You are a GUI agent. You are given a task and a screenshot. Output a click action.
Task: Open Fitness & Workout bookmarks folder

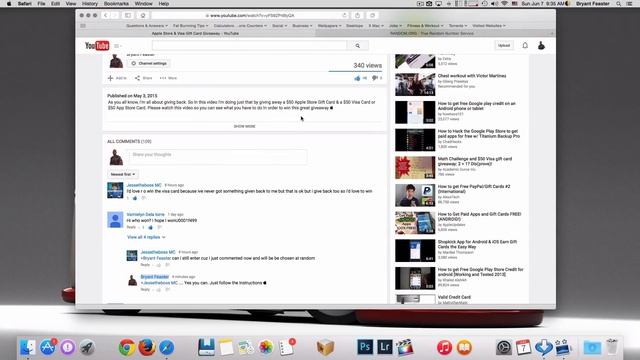pyautogui.click(x=425, y=26)
